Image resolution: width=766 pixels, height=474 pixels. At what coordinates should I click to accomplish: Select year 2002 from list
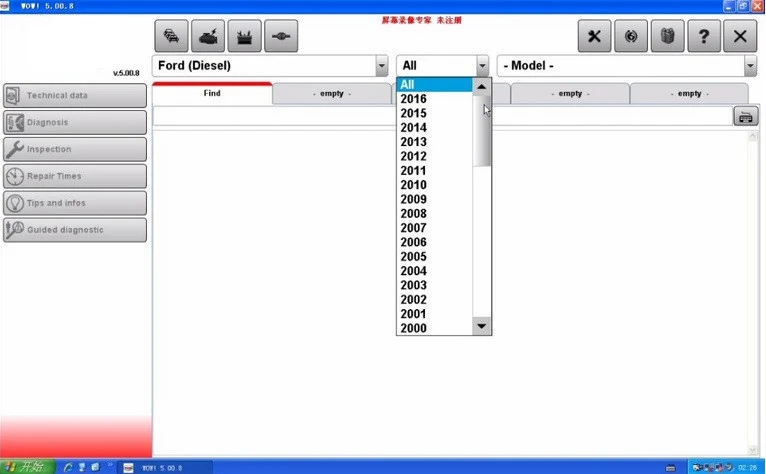[x=434, y=300]
